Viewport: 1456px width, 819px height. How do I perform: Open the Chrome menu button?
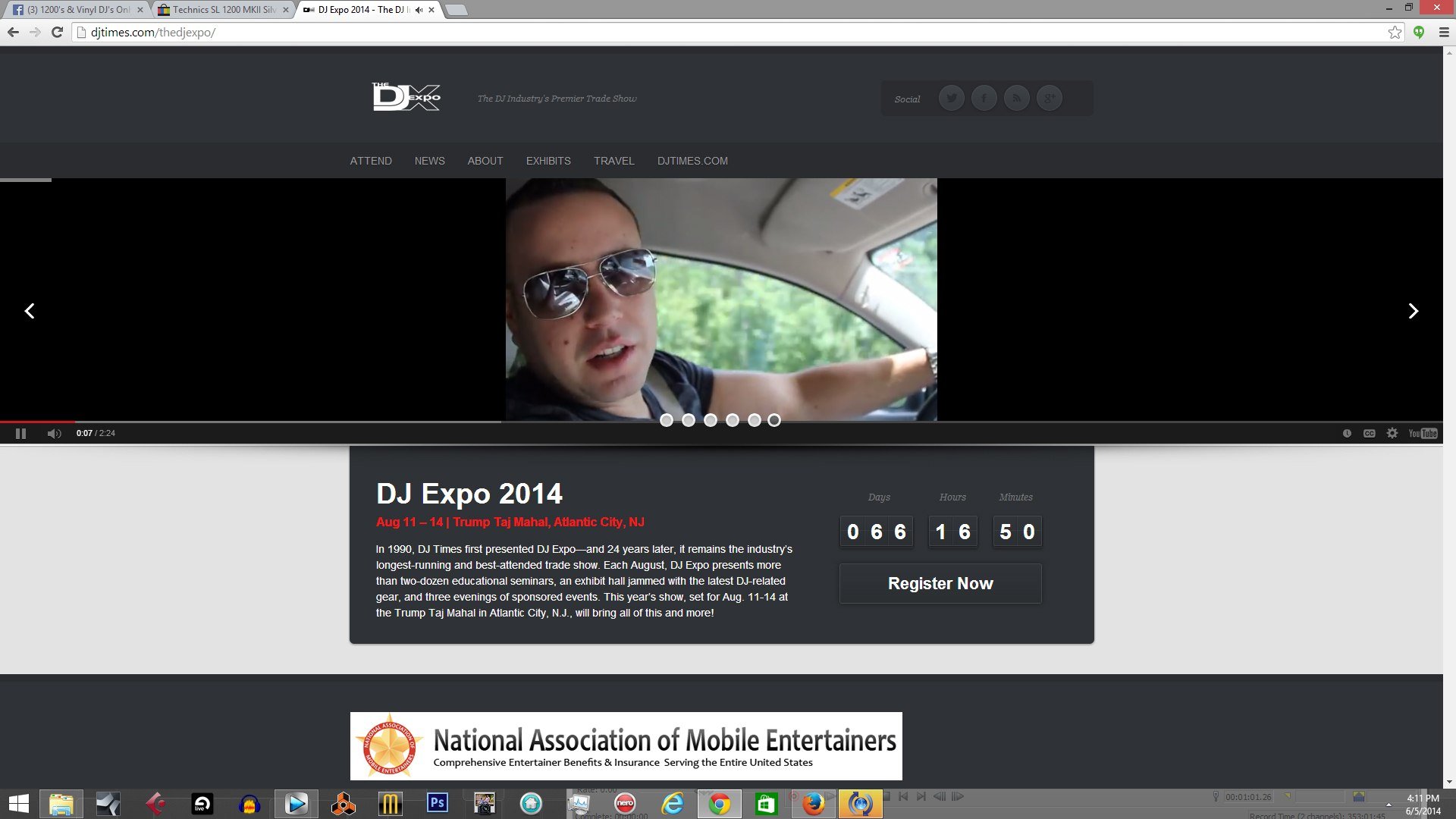(x=1444, y=32)
